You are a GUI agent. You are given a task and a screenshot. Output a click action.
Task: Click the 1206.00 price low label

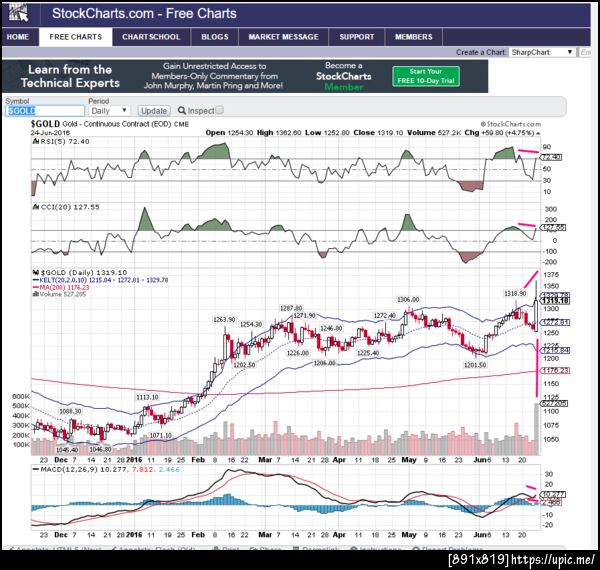324,363
